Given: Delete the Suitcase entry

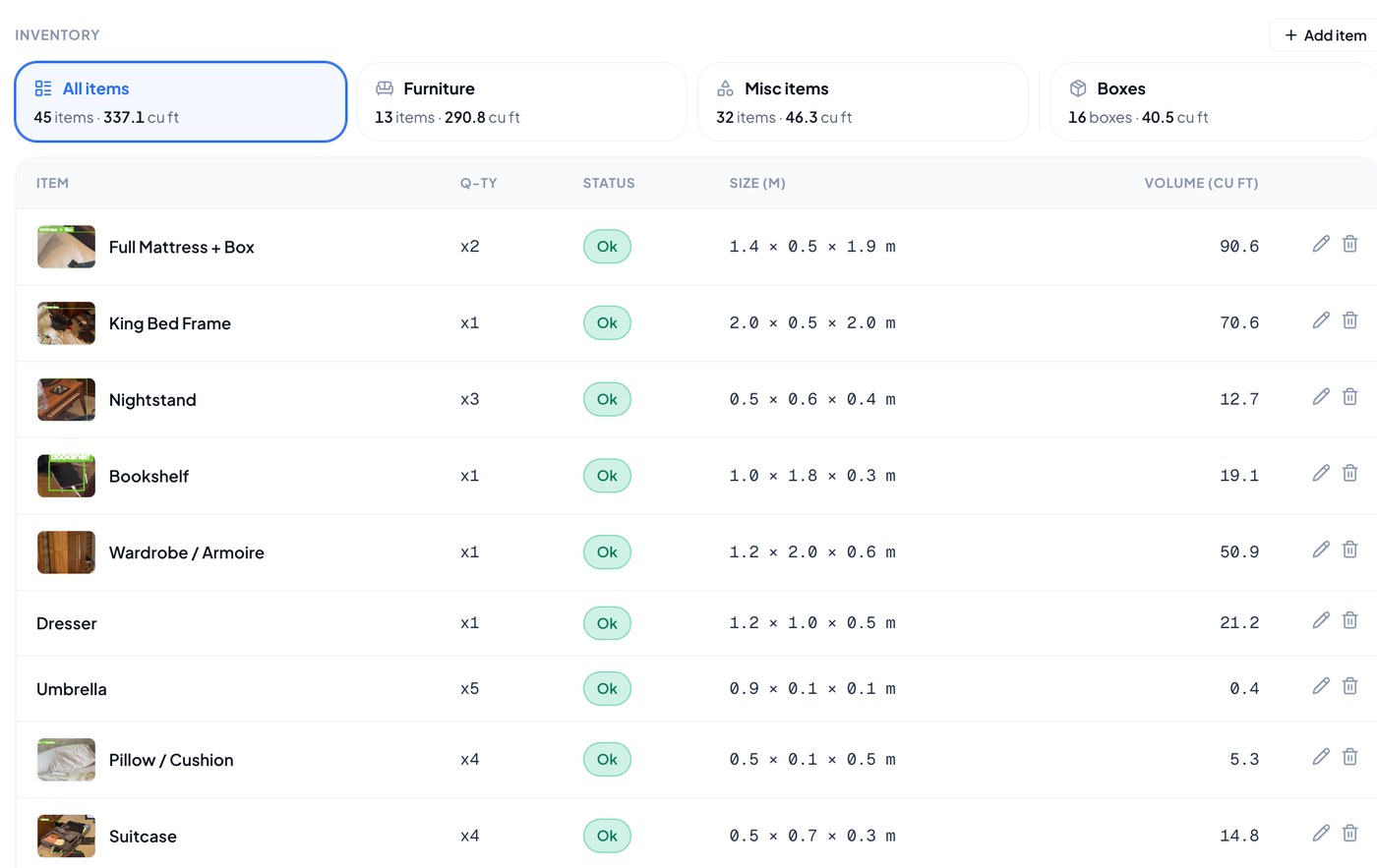Looking at the screenshot, I should coord(1350,834).
